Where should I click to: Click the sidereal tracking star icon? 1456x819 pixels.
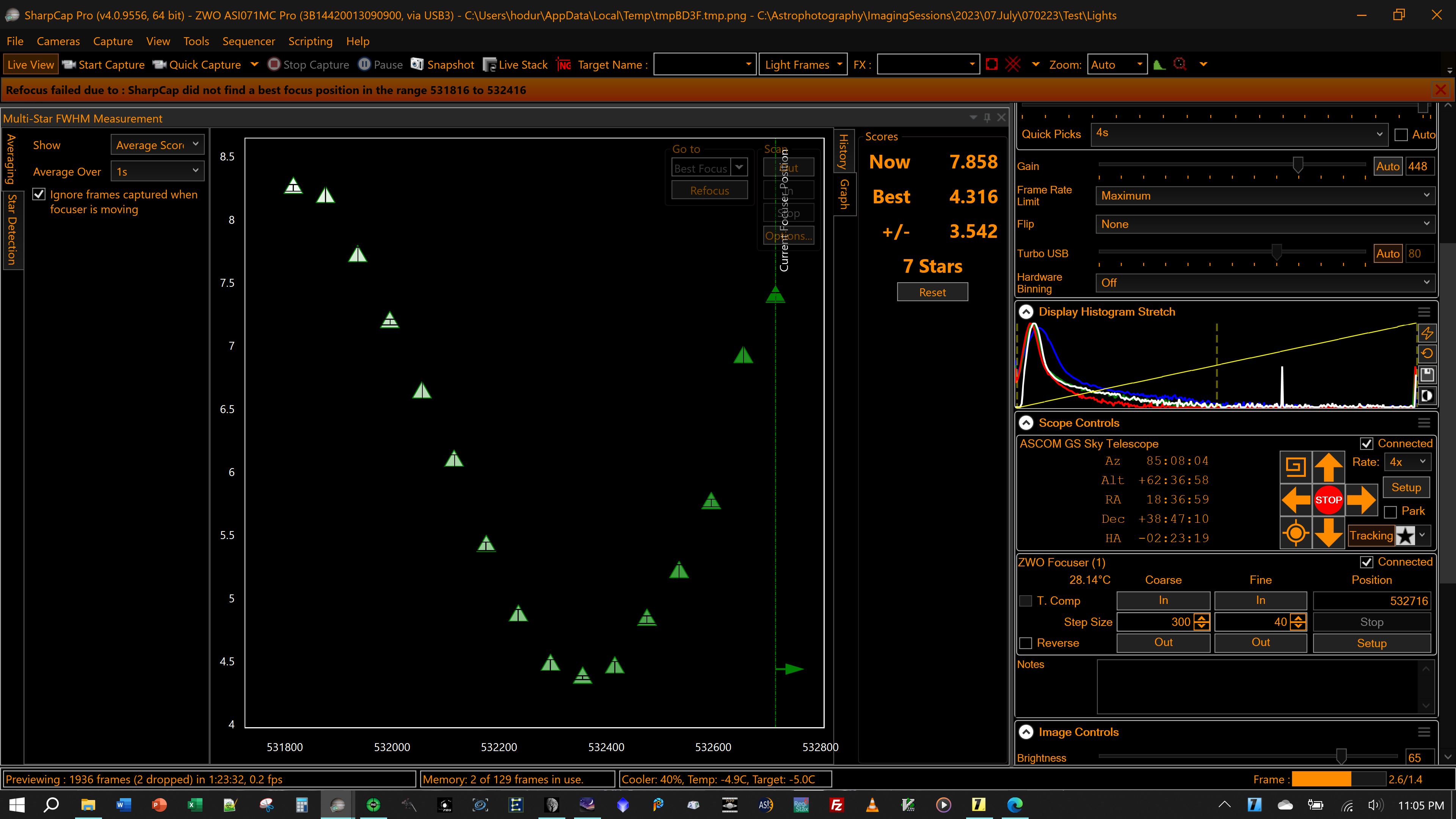click(1406, 535)
